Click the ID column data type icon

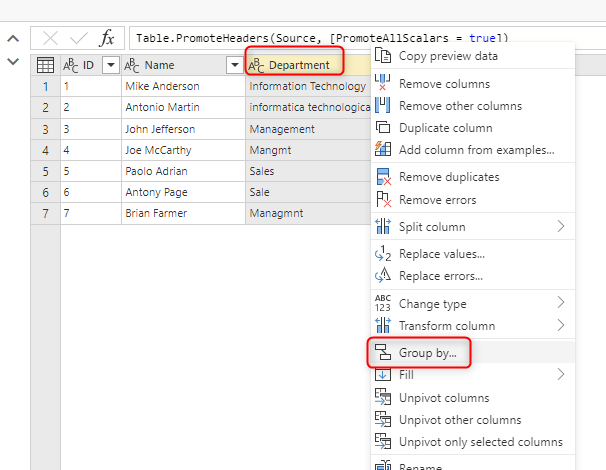(71, 65)
